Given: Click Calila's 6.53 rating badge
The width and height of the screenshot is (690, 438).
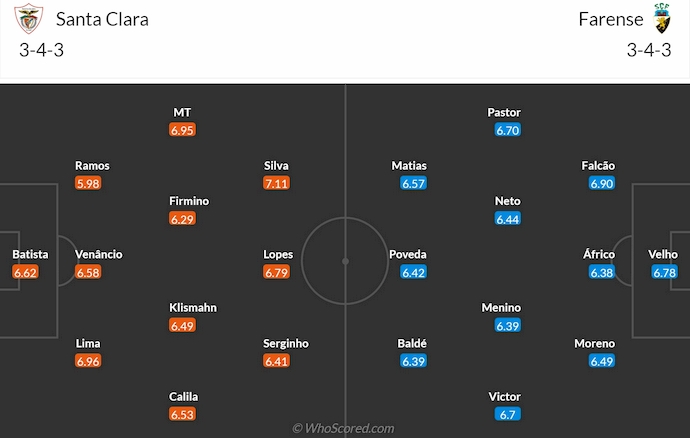Looking at the screenshot, I should [x=182, y=414].
